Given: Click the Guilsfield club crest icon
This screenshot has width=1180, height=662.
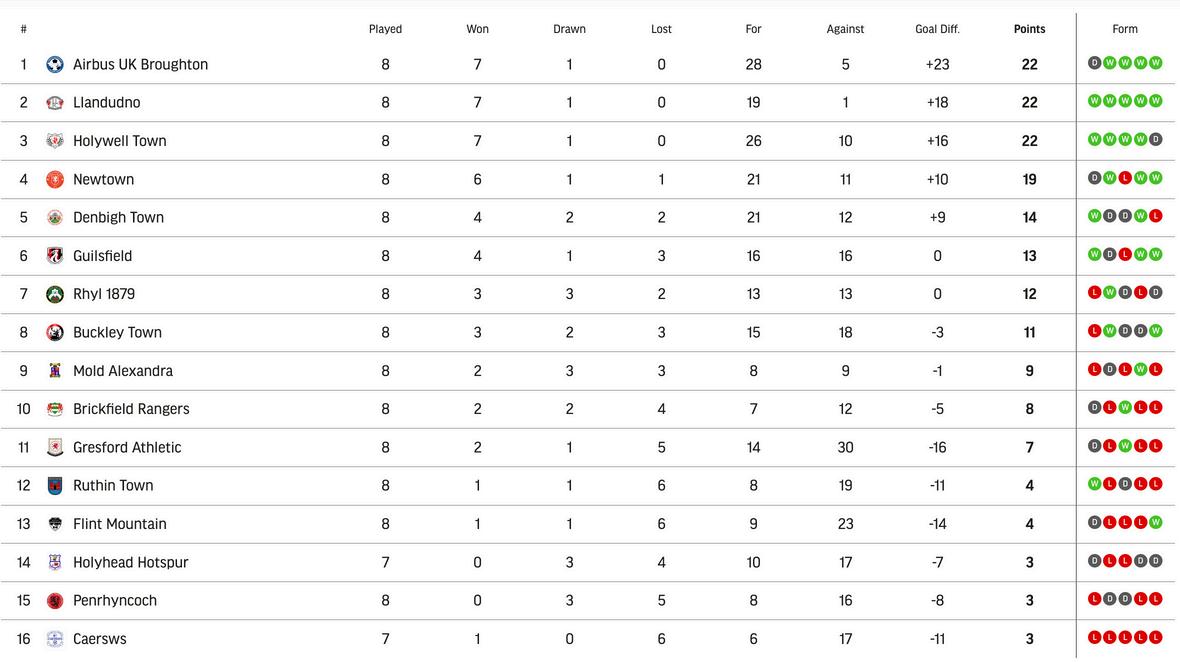Looking at the screenshot, I should pyautogui.click(x=55, y=256).
